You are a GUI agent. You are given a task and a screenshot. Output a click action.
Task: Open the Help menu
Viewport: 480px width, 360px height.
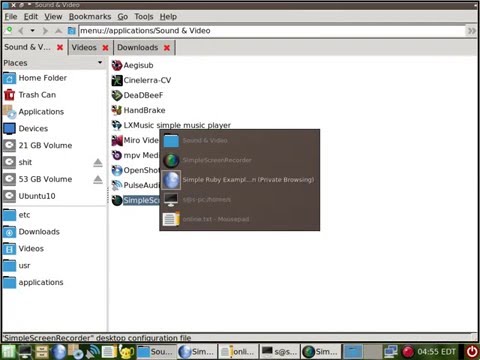168,17
